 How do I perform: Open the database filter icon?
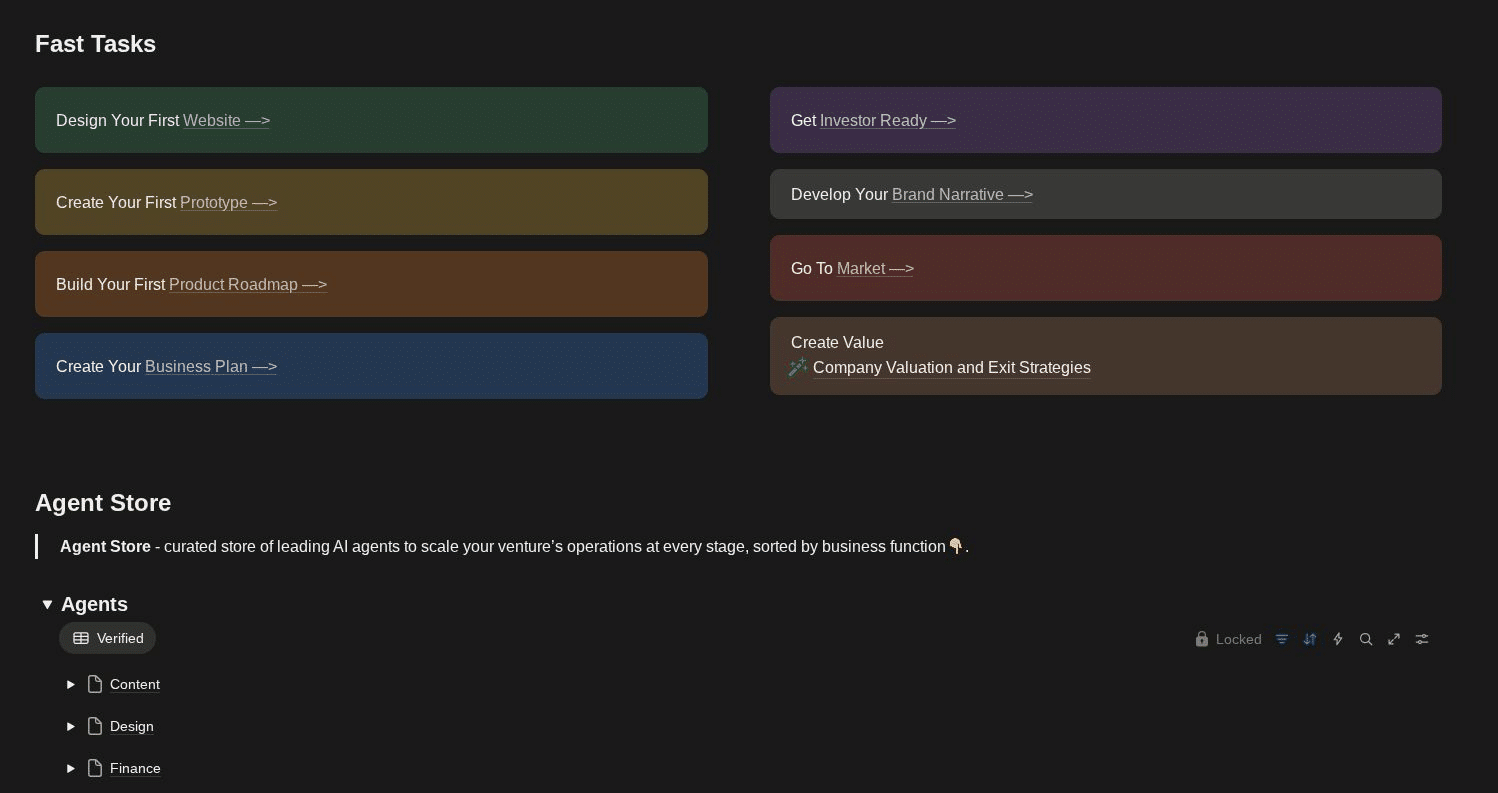pyautogui.click(x=1282, y=639)
